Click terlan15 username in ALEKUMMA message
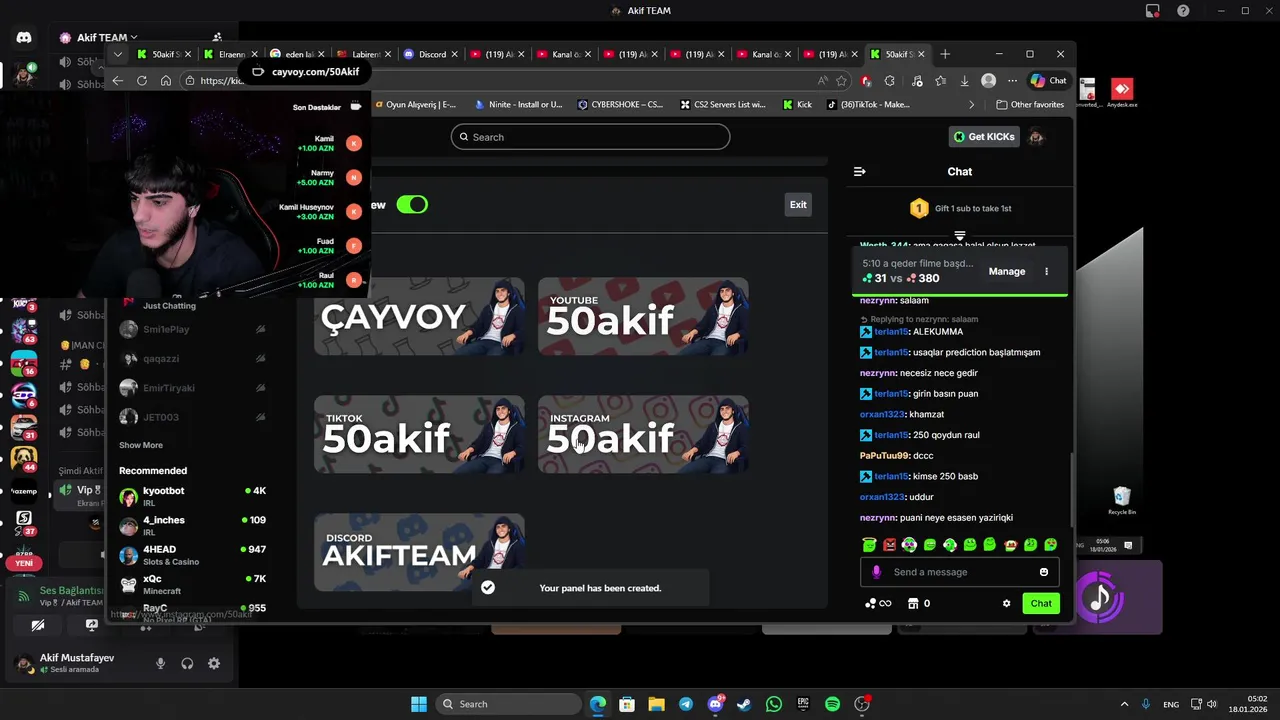This screenshot has height=720, width=1280. point(890,331)
